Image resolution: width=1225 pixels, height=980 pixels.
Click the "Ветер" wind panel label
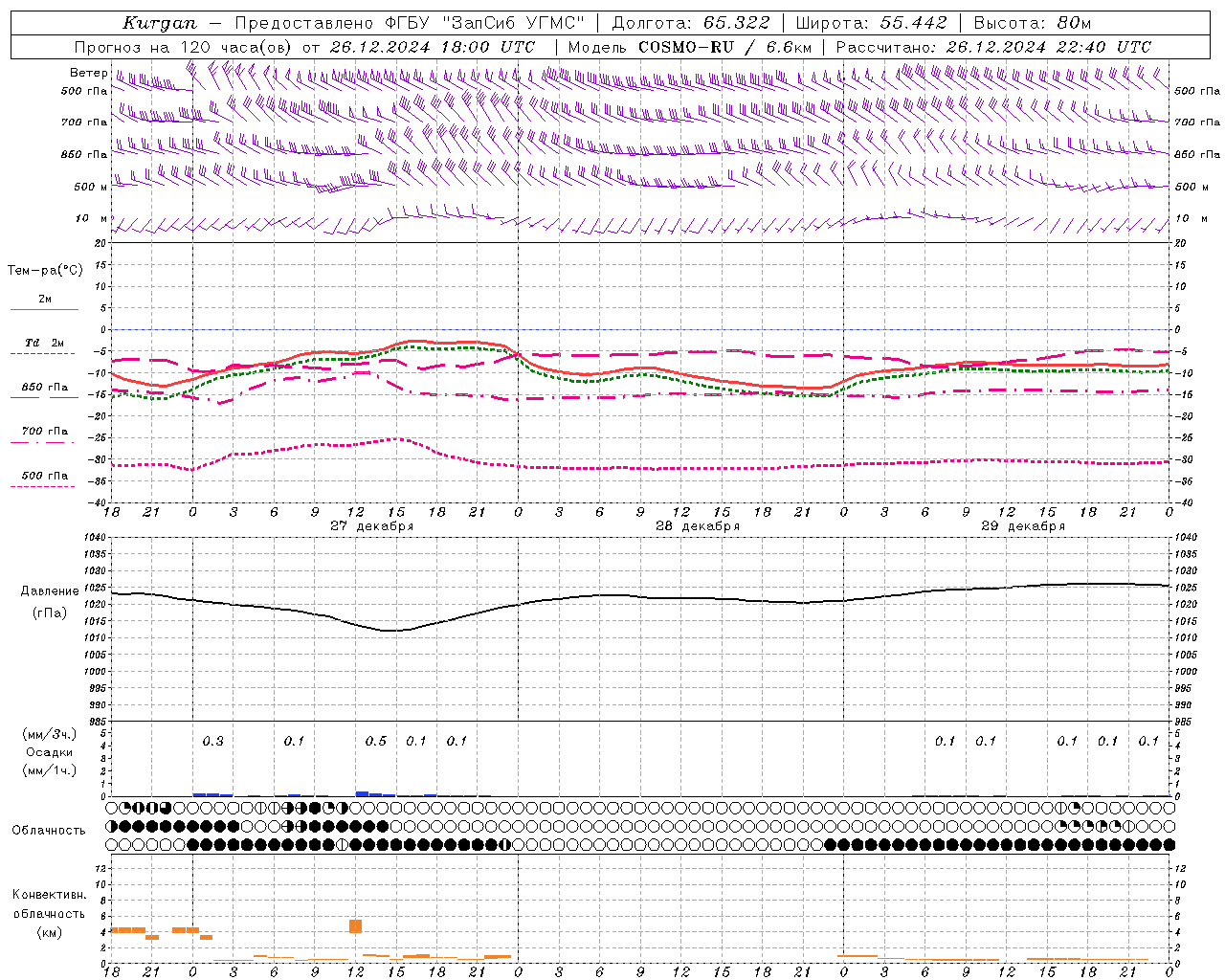pyautogui.click(x=88, y=73)
